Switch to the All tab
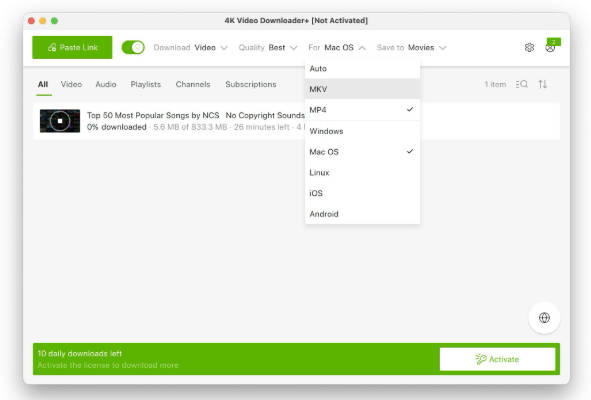 (x=43, y=84)
